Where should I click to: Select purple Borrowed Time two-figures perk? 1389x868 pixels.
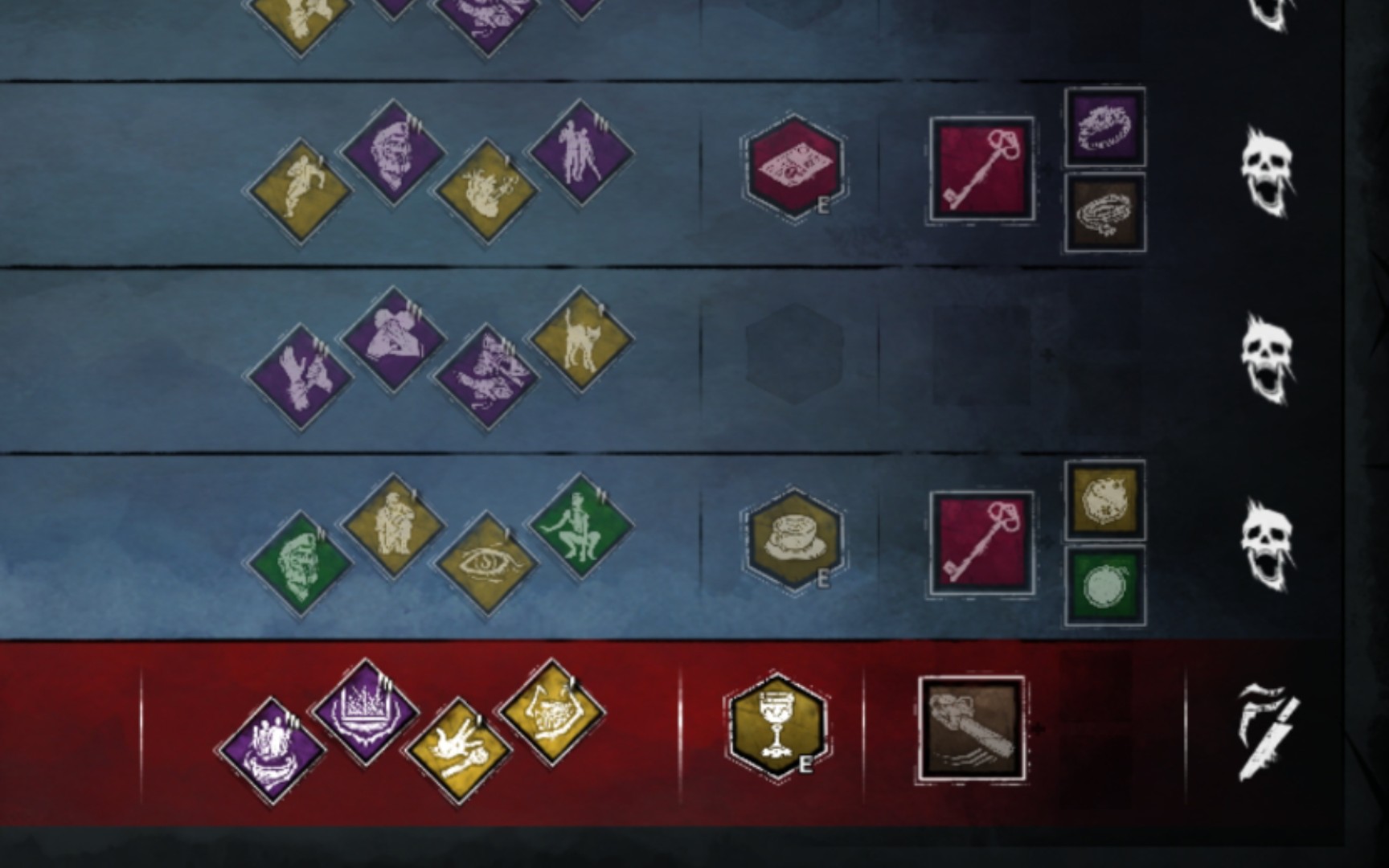[580, 153]
